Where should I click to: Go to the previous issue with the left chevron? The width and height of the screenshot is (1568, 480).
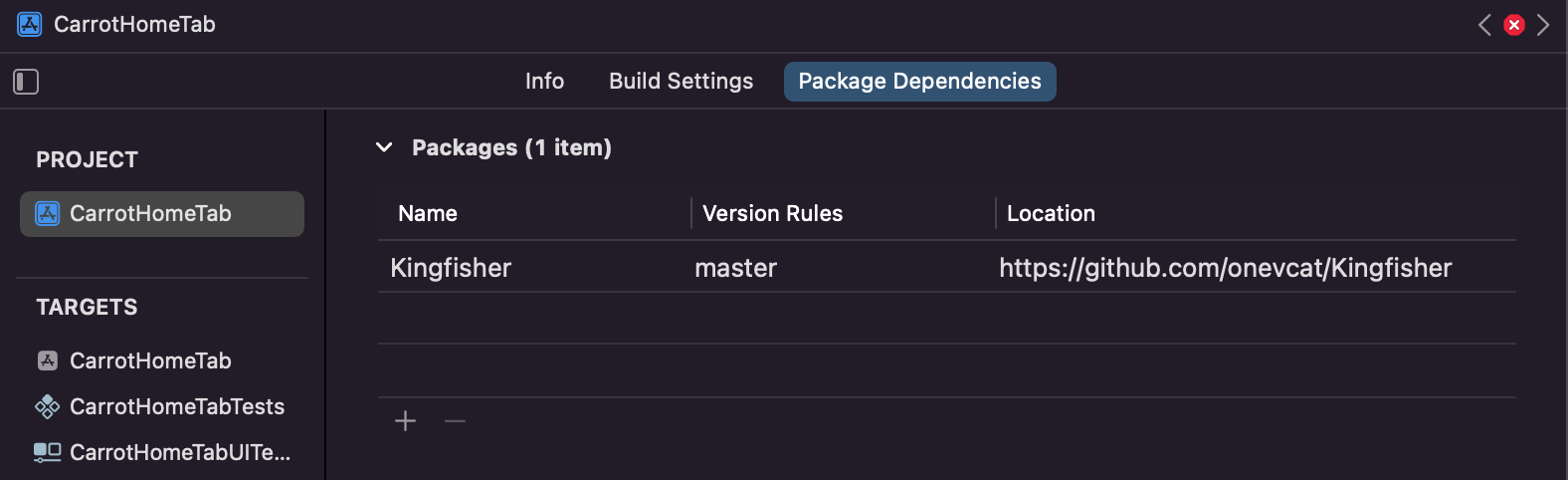1484,25
